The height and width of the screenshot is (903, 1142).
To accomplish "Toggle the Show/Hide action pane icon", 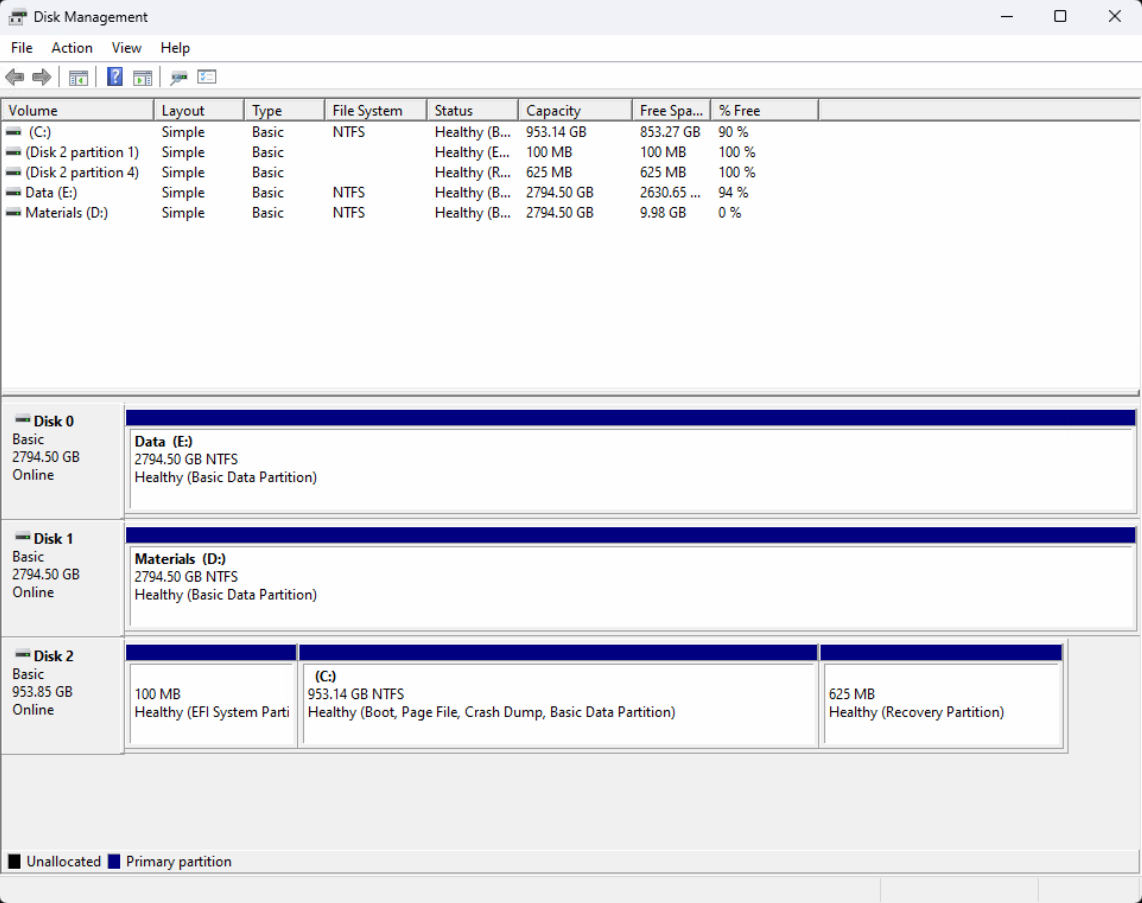I will coord(143,77).
